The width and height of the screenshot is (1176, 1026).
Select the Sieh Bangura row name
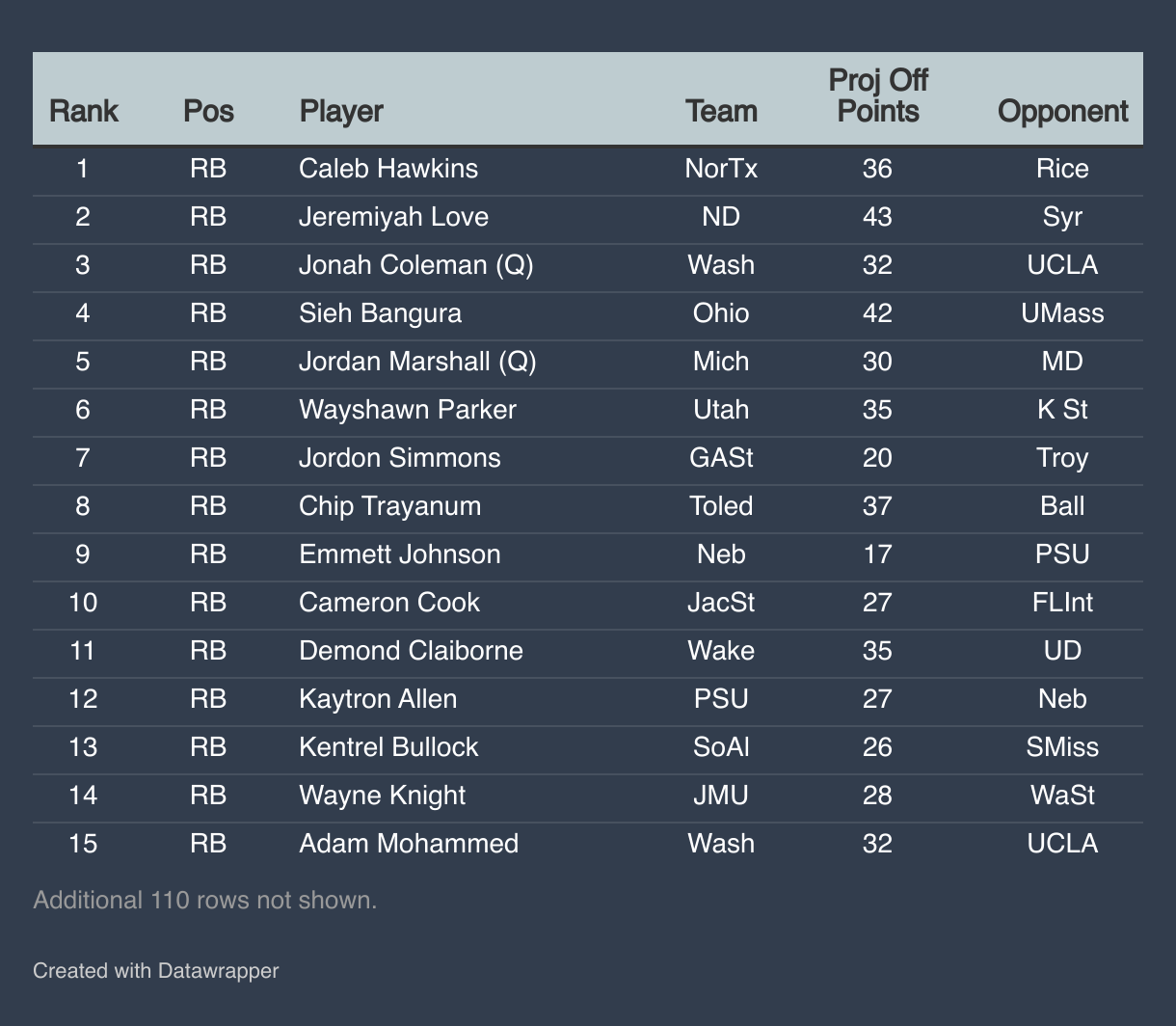point(380,313)
